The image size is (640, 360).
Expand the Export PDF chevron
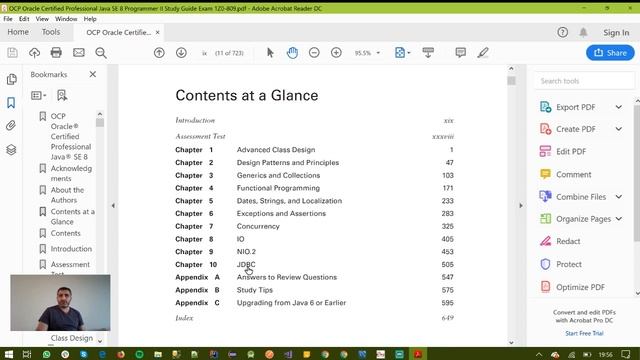tap(619, 107)
